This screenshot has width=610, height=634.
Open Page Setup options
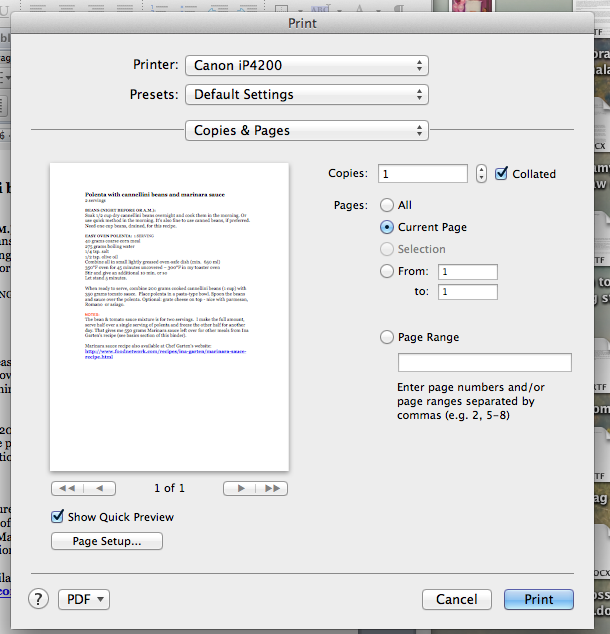[x=106, y=541]
